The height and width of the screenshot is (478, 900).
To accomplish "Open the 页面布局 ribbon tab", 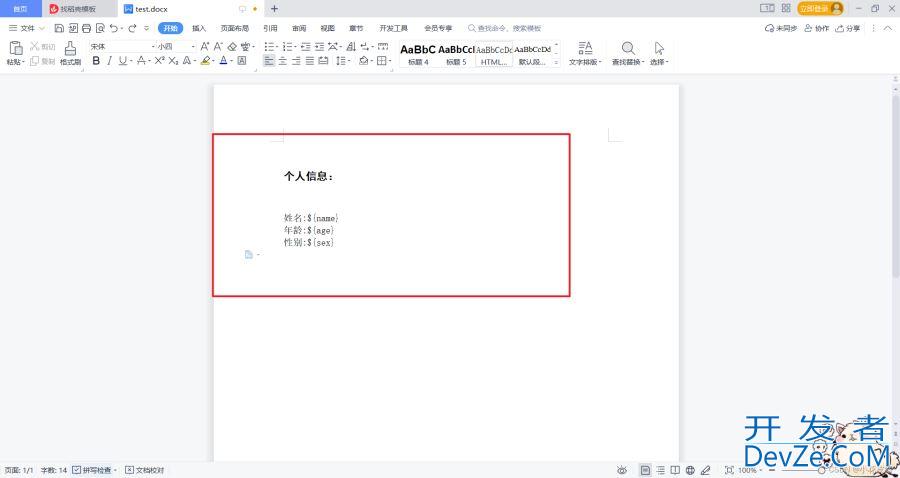I will click(x=234, y=28).
